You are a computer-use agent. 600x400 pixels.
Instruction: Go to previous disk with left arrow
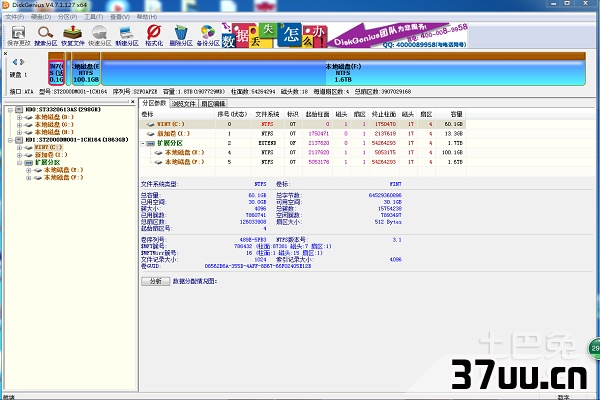point(15,62)
